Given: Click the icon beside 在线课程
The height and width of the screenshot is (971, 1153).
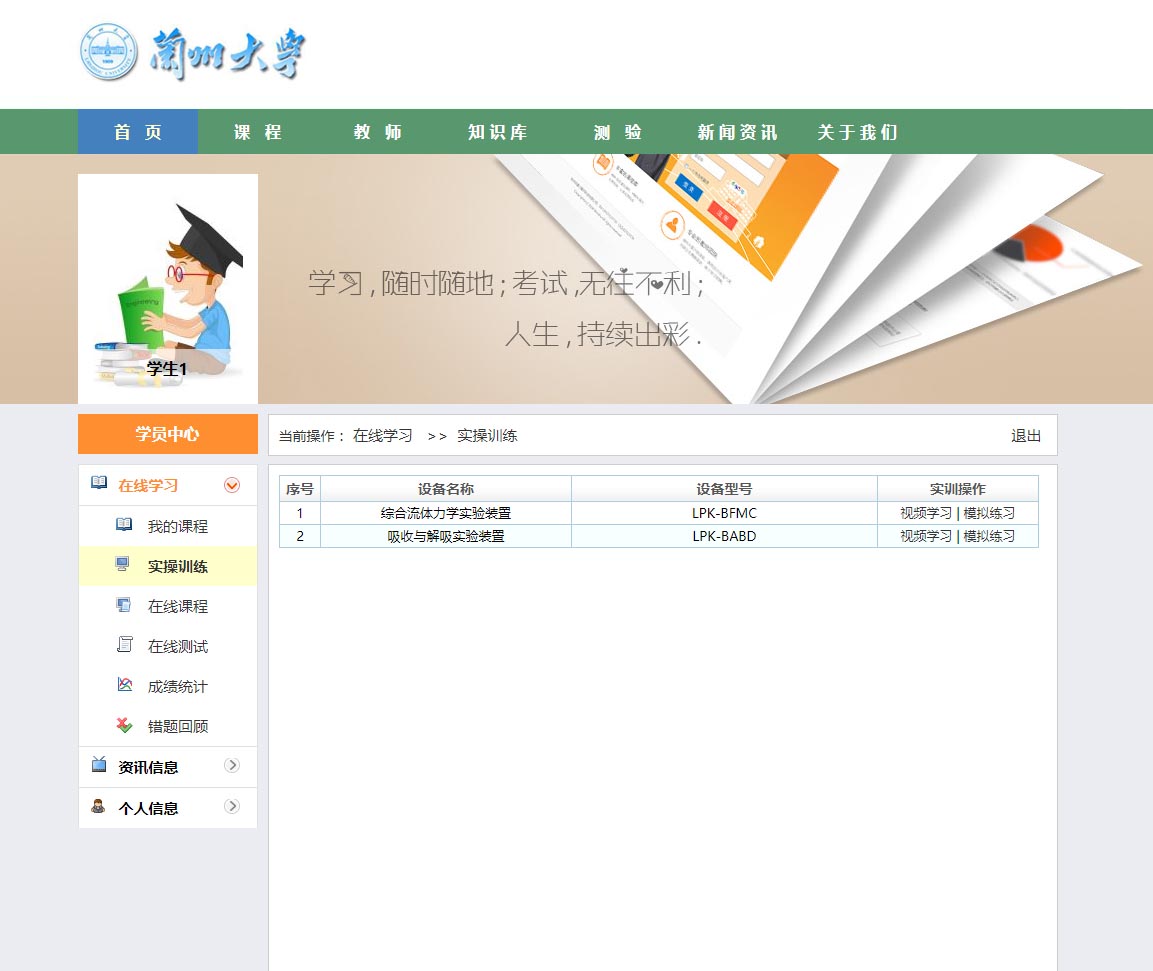Looking at the screenshot, I should 124,605.
